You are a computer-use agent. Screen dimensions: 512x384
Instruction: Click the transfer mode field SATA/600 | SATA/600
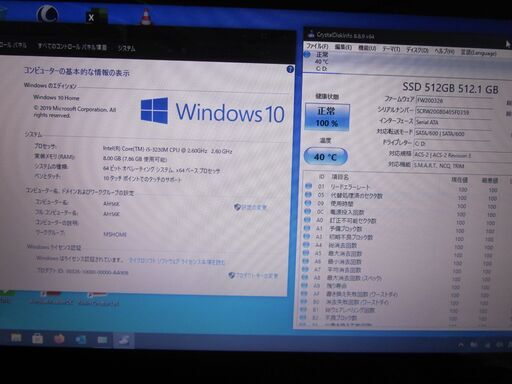pos(452,133)
